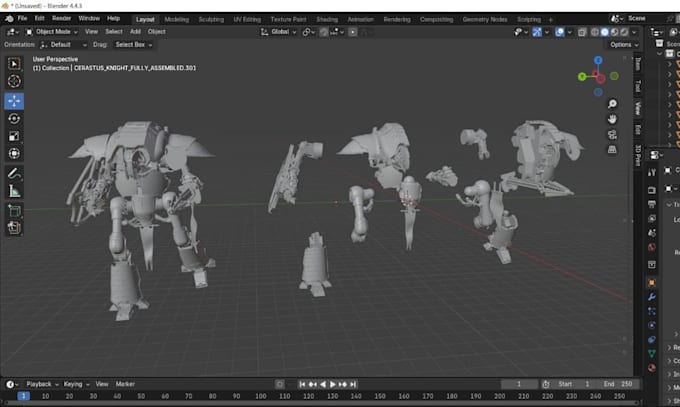680x407 pixels.
Task: Open the Modifiers wrench tab icon
Action: click(651, 297)
